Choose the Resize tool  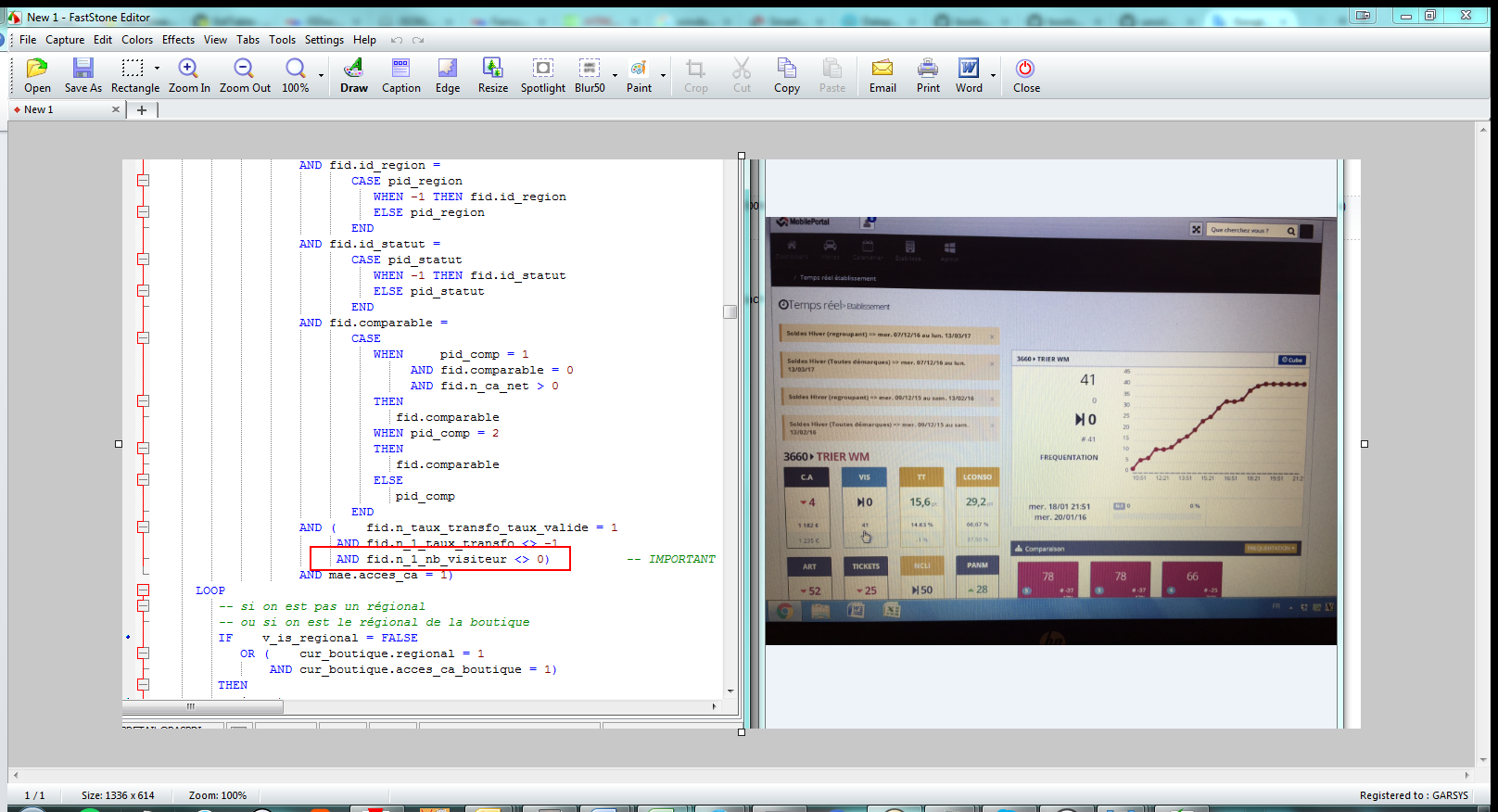[x=492, y=69]
